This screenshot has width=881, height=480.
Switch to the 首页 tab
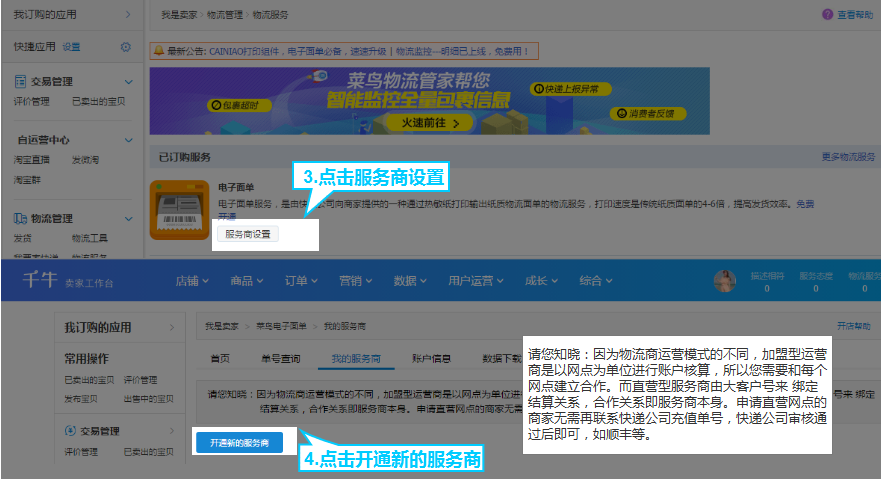(220, 359)
